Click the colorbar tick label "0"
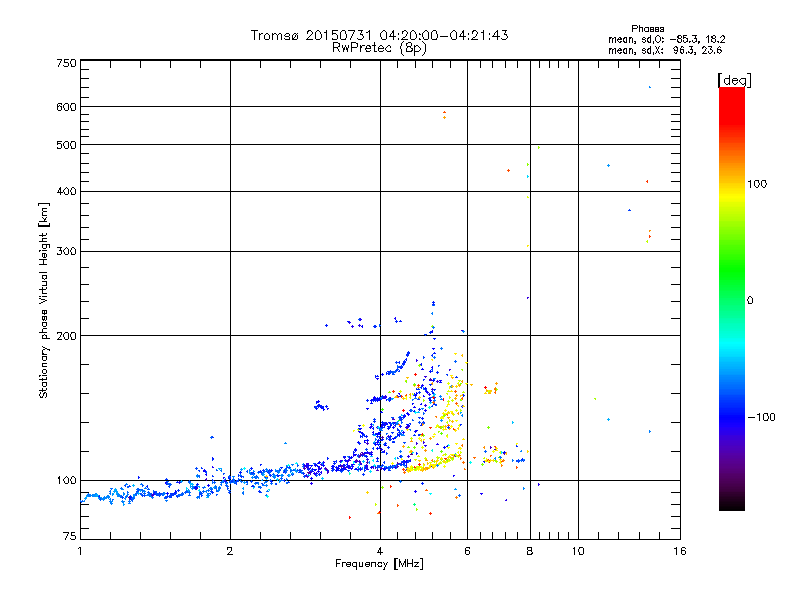Screen dimensions: 800x600 pyautogui.click(x=750, y=301)
